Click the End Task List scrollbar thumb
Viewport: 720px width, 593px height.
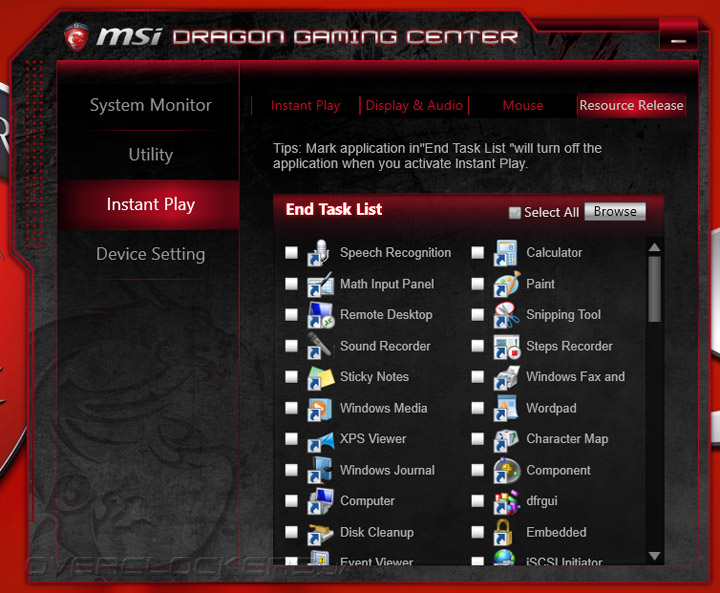pyautogui.click(x=654, y=289)
